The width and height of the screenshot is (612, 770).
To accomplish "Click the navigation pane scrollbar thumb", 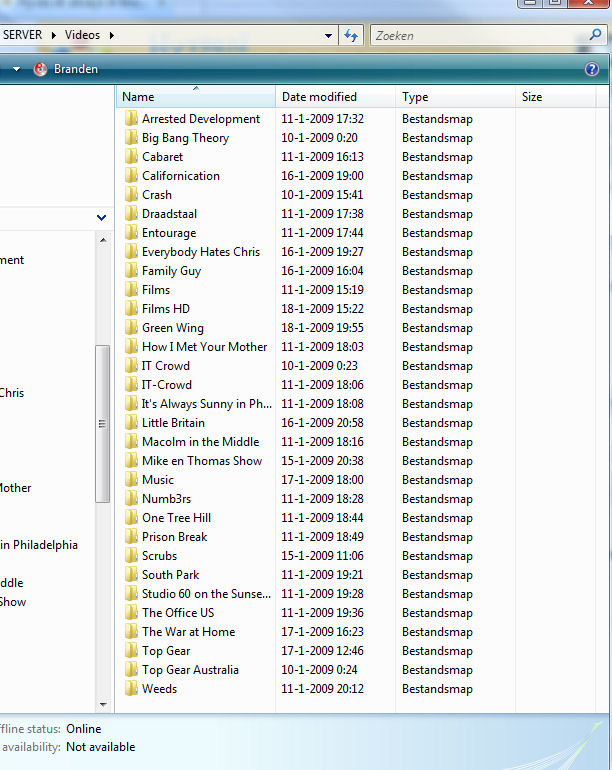I will 101,423.
